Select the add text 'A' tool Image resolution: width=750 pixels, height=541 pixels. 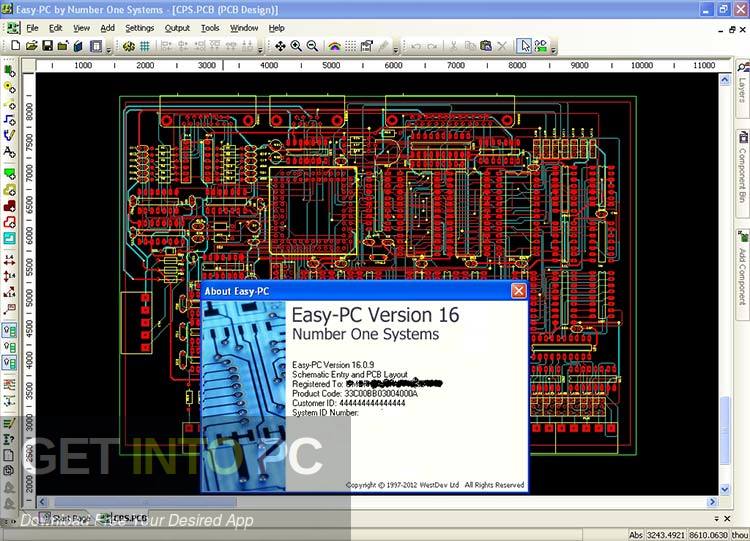coord(10,152)
